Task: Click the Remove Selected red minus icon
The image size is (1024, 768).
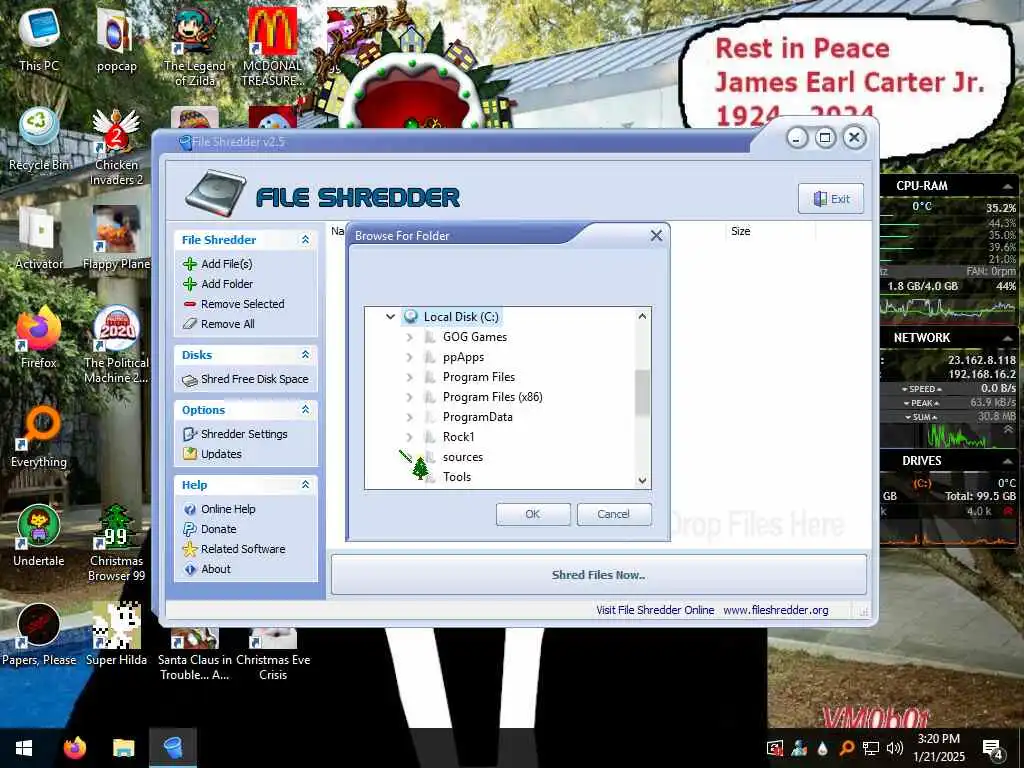Action: (x=189, y=304)
